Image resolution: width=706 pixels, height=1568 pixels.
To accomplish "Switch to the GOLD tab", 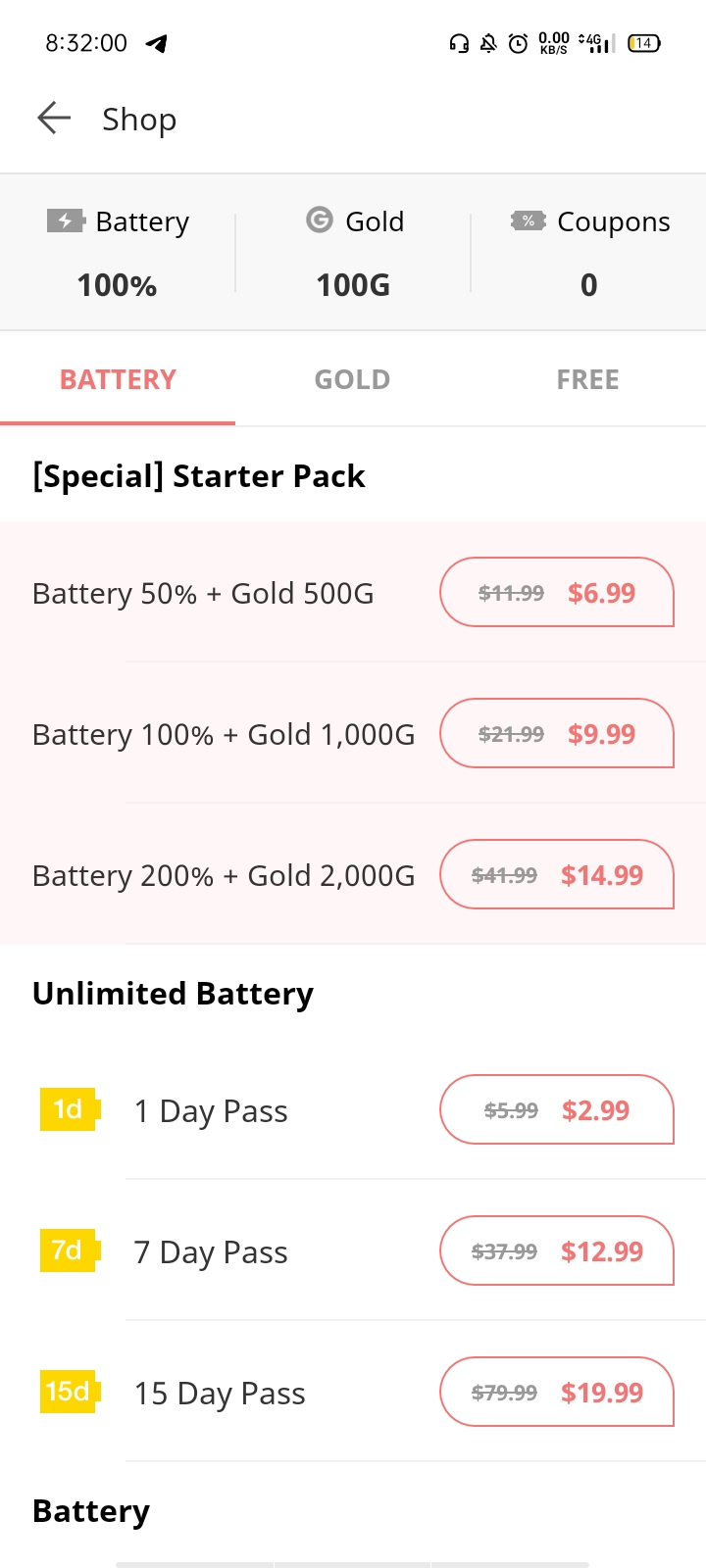I will click(353, 379).
